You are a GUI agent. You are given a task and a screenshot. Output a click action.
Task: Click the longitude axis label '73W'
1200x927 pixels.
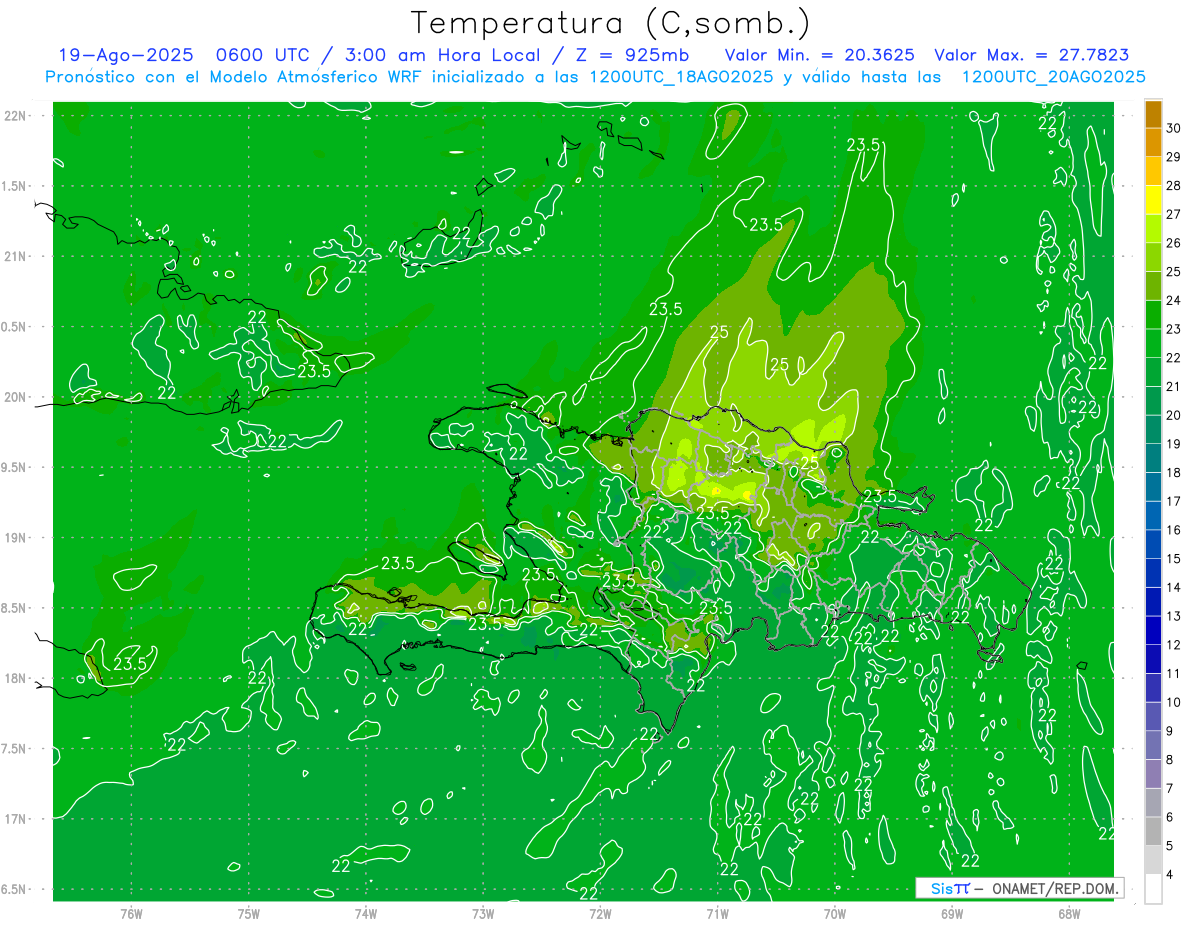click(483, 914)
